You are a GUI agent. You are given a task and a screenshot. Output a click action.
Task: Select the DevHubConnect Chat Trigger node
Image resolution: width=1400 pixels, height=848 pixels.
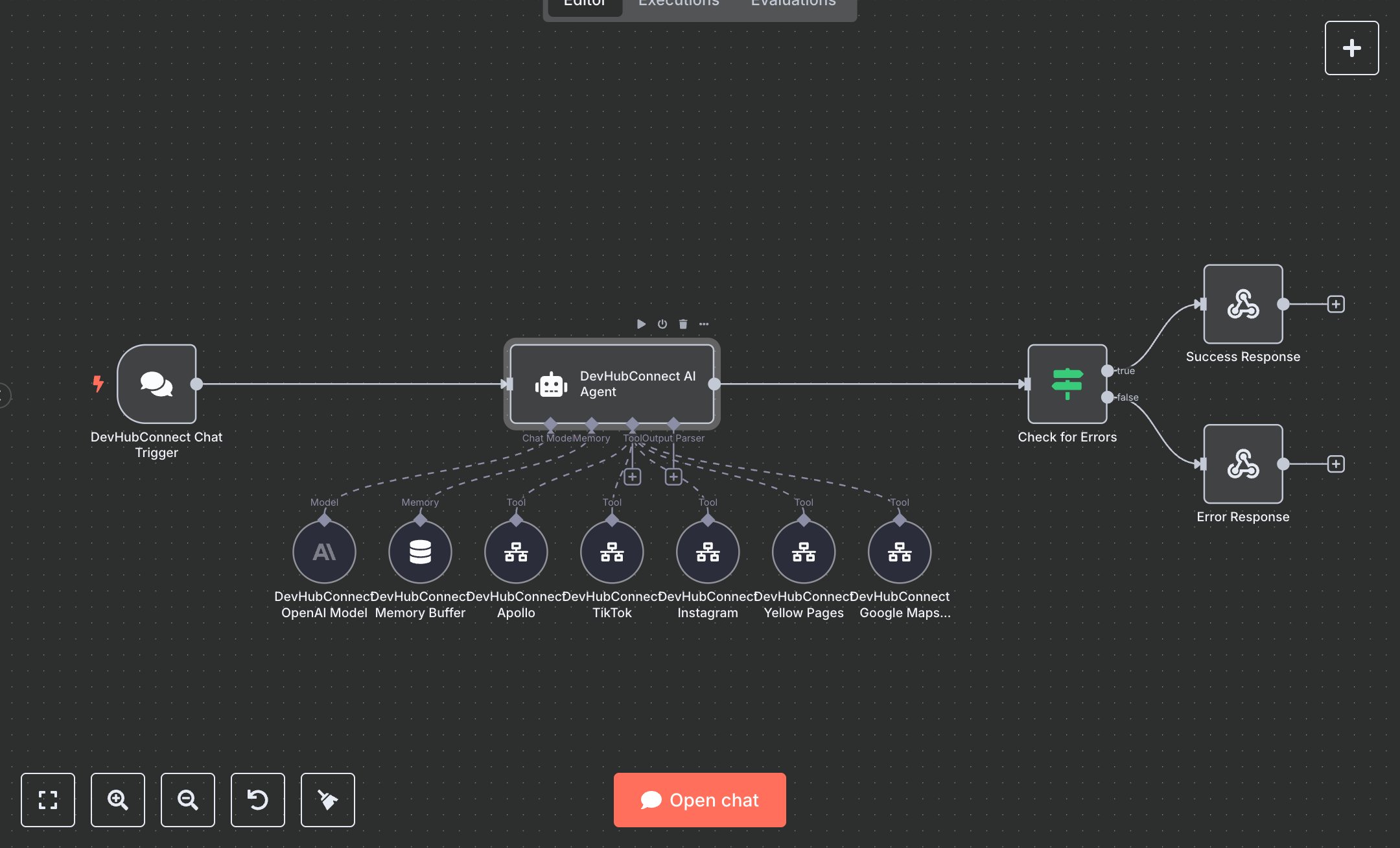[x=157, y=384]
